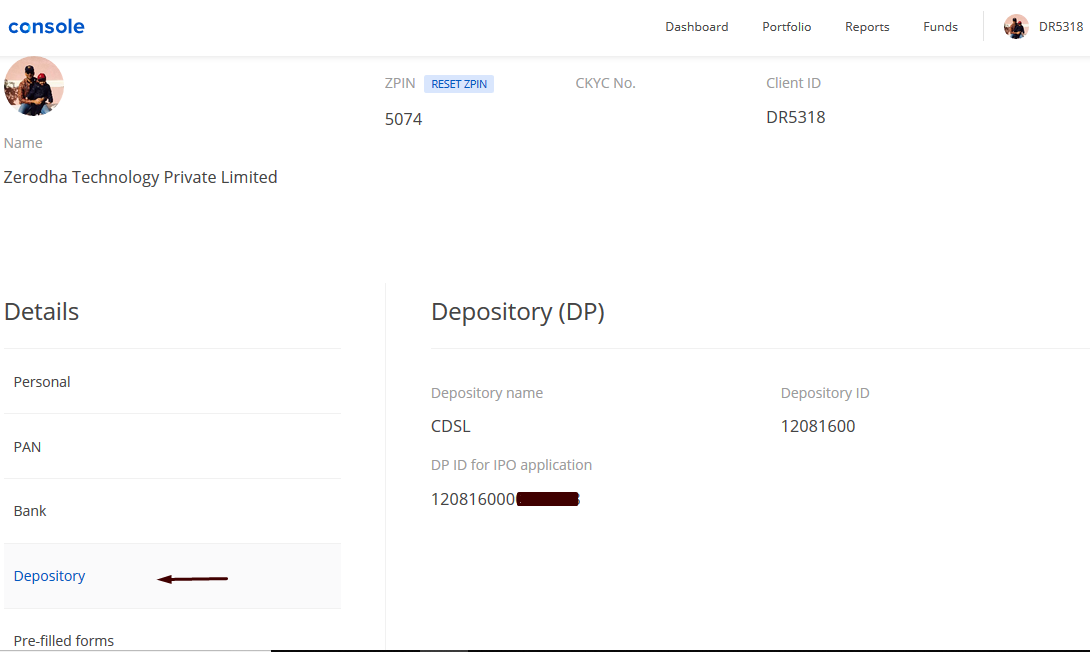Screen dimensions: 1090x652
Task: Click the Client ID label
Action: (x=793, y=83)
